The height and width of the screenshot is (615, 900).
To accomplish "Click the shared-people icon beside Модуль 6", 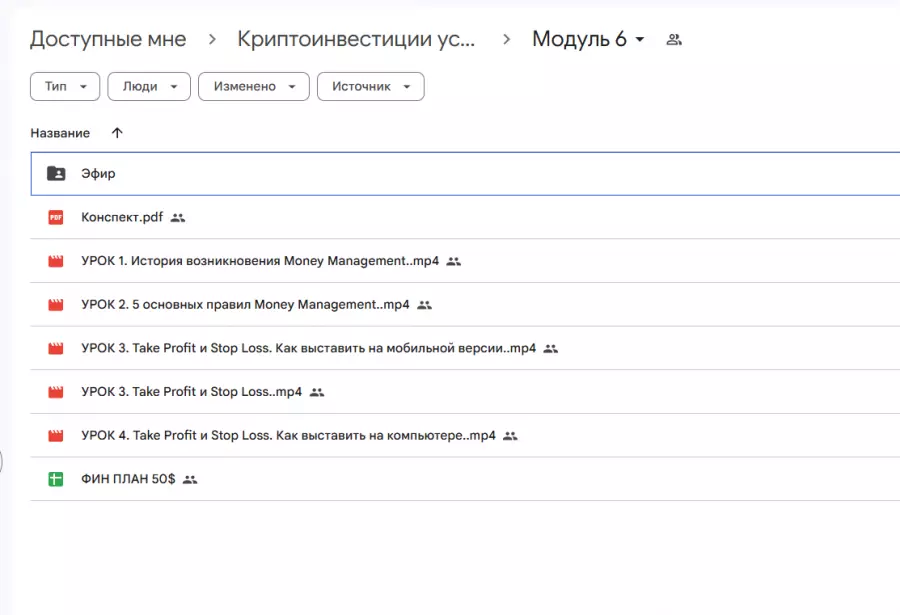I will (673, 40).
